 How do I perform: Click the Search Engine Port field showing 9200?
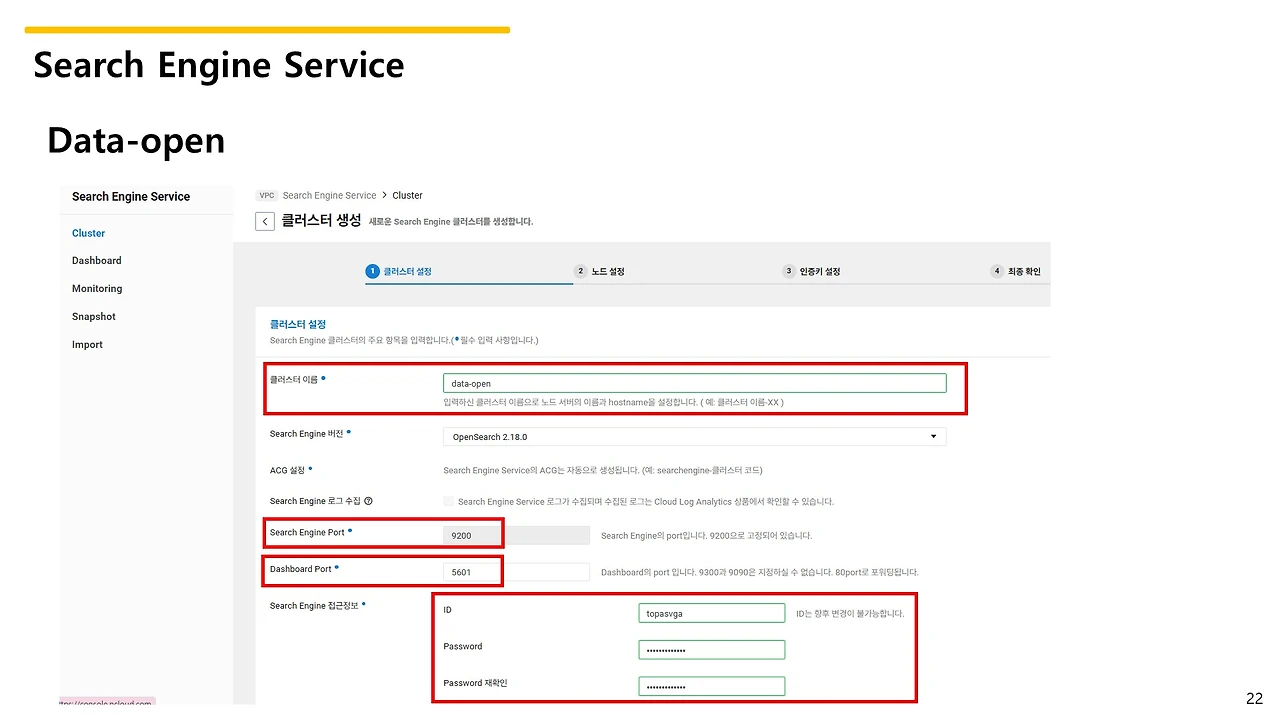pos(516,535)
